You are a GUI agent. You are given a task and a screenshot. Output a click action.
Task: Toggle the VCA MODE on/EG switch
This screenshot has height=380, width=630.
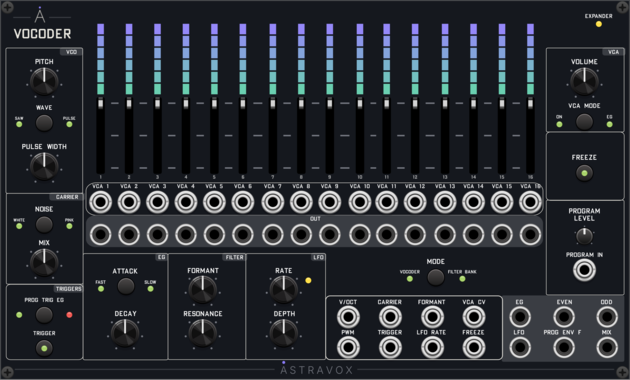click(584, 122)
